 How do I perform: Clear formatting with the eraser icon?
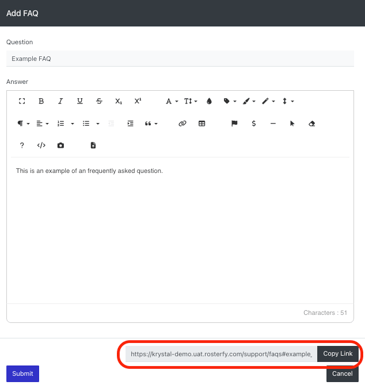point(312,124)
